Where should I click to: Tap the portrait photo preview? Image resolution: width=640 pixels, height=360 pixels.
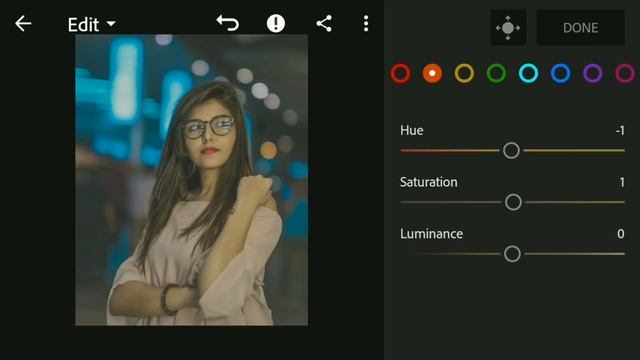point(191,180)
